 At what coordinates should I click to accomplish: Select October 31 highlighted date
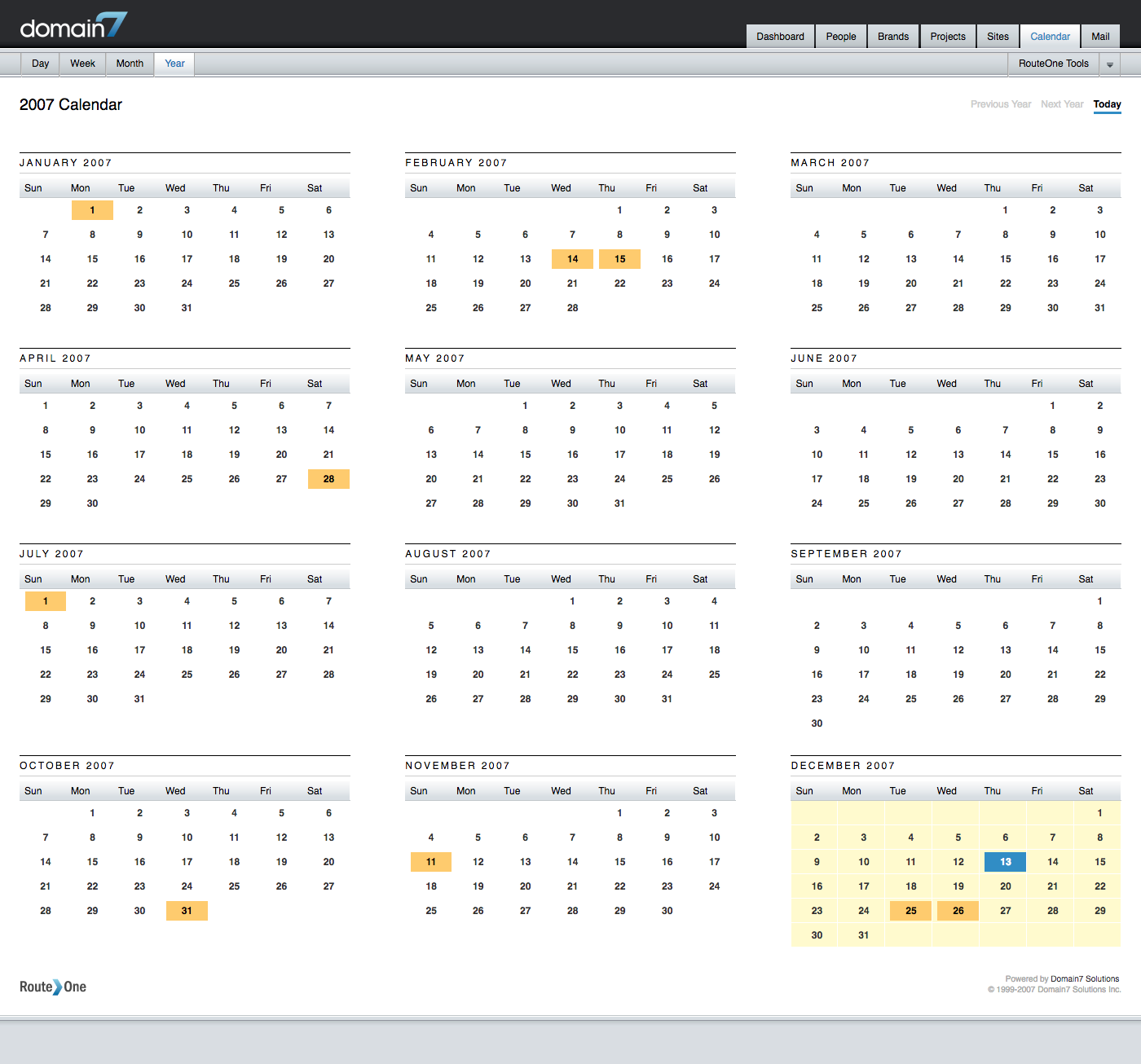coord(187,911)
